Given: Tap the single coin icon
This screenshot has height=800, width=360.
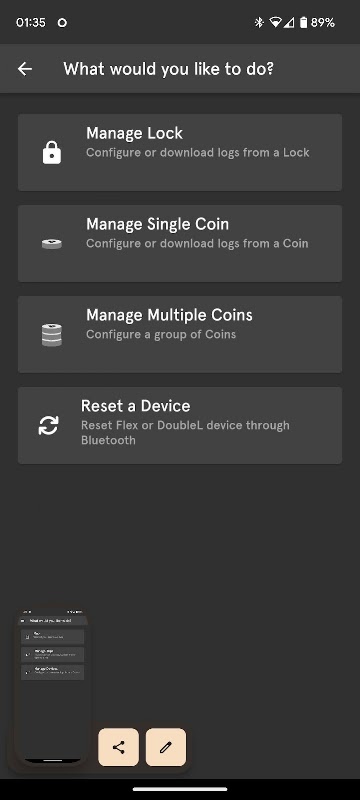Looking at the screenshot, I should coord(52,244).
